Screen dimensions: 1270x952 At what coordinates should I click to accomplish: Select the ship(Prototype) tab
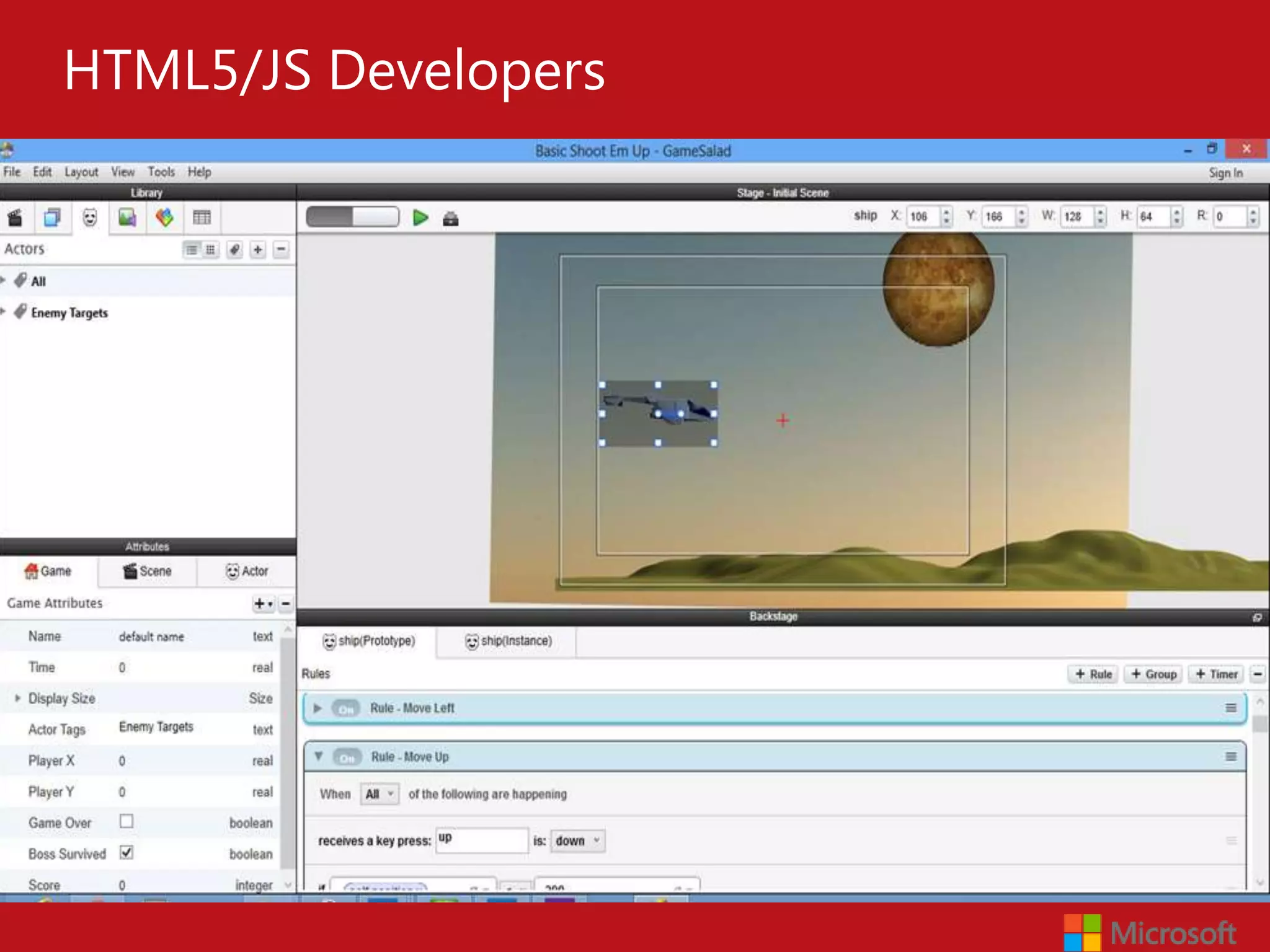[x=368, y=641]
